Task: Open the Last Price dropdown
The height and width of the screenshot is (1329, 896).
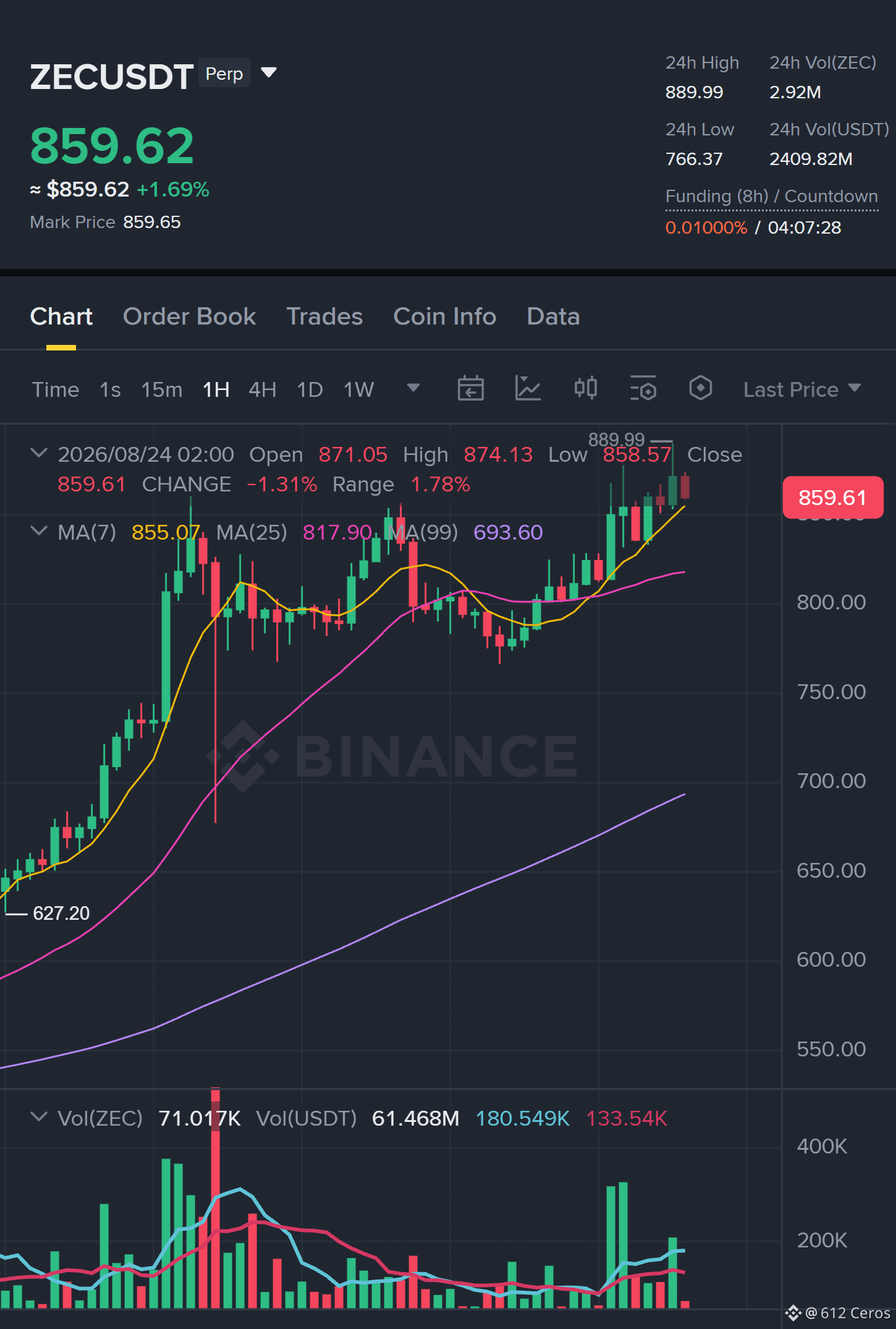Action: 801,389
